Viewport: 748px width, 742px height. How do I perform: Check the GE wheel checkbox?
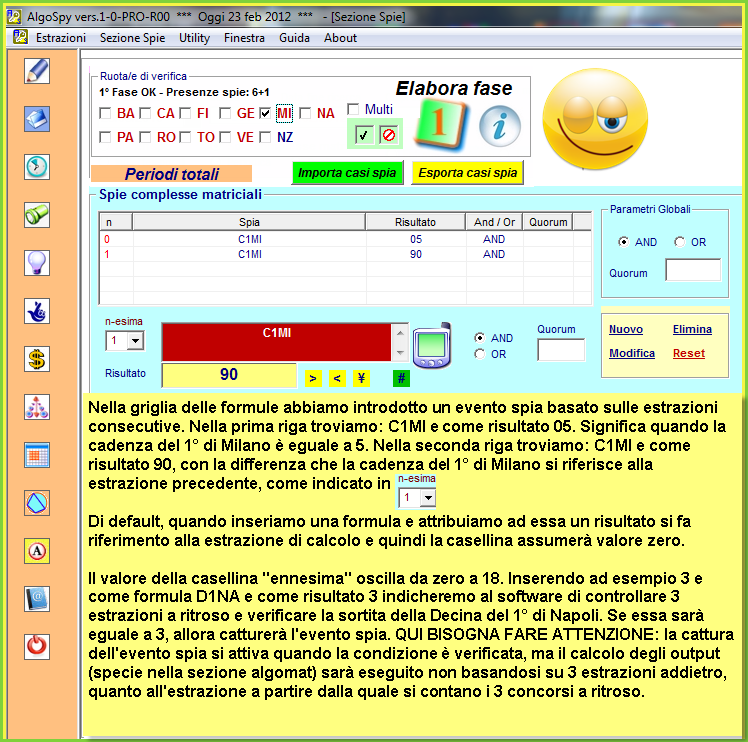point(225,113)
